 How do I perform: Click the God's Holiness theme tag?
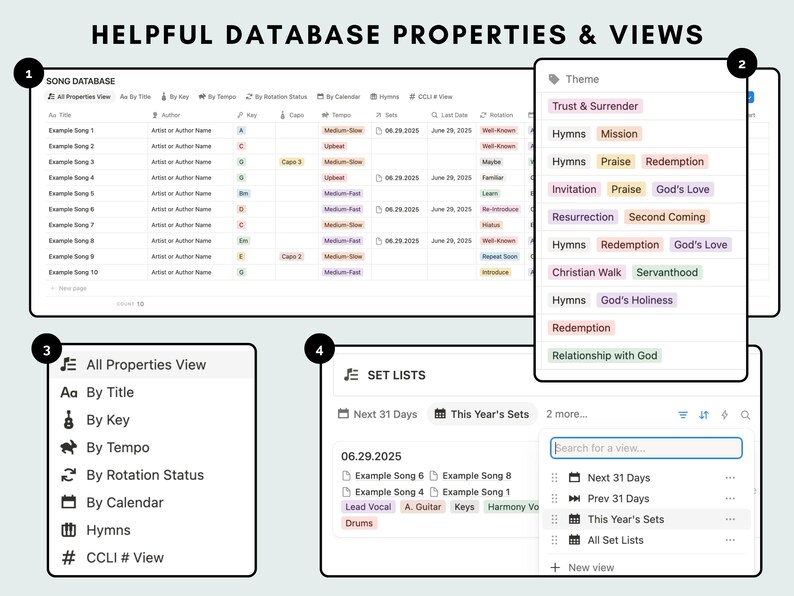coord(637,300)
